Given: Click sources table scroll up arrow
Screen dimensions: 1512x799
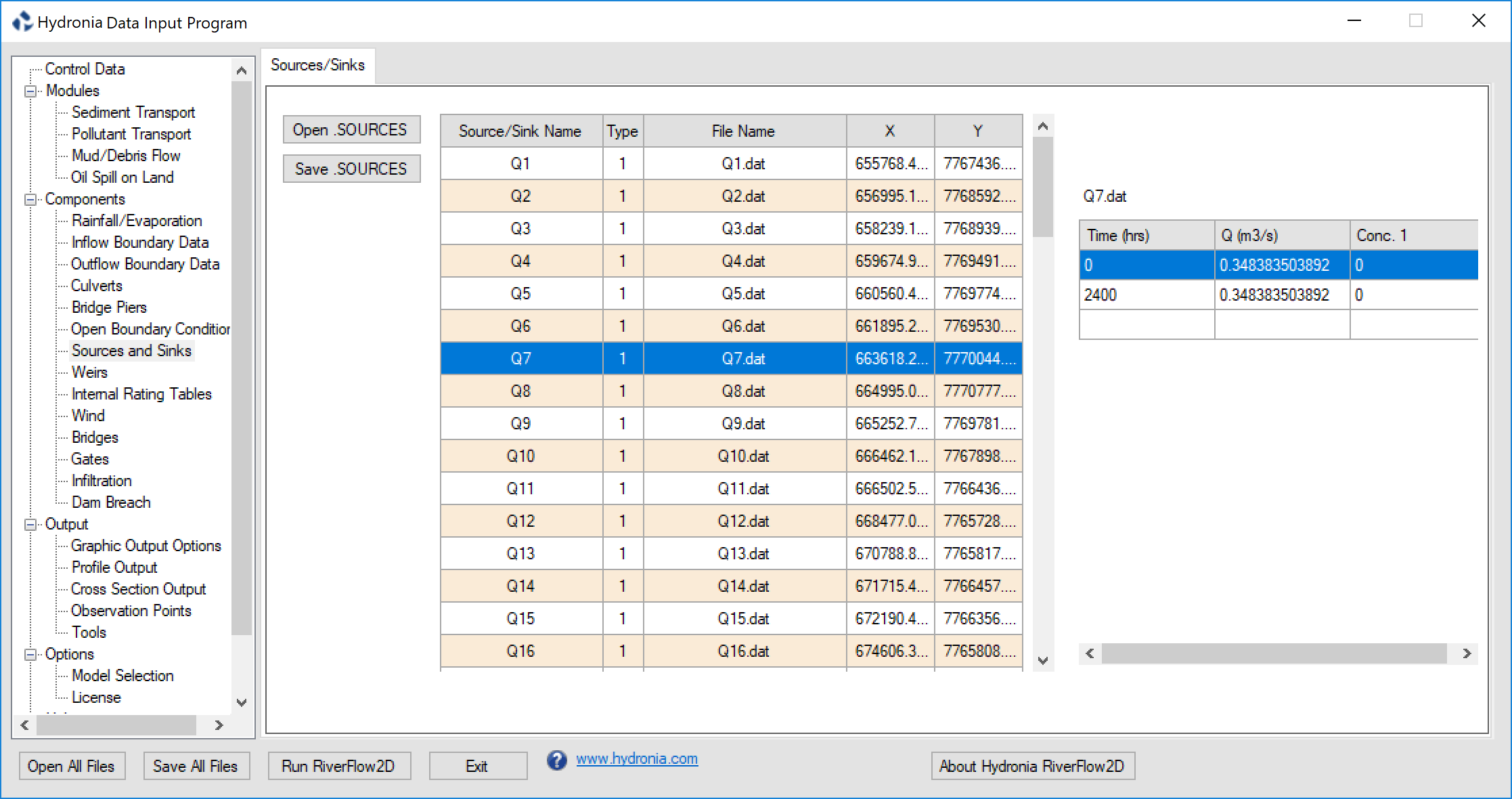Looking at the screenshot, I should (x=1043, y=127).
